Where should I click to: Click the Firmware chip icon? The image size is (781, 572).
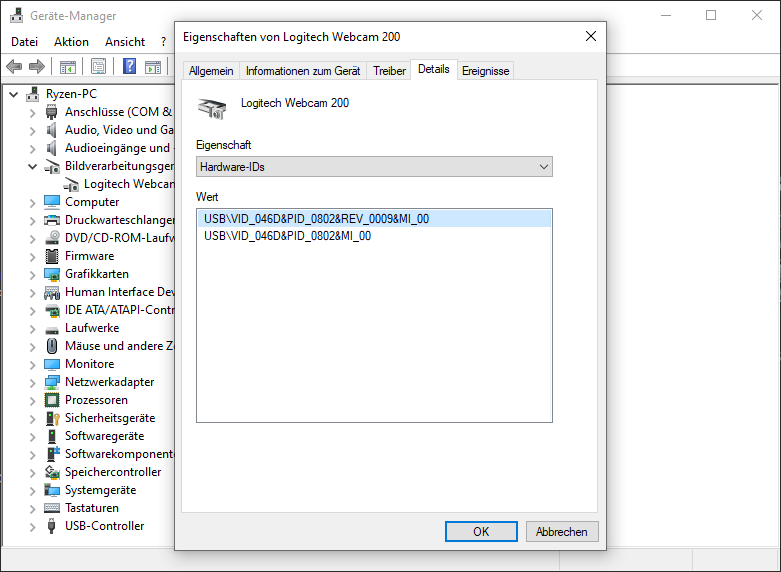(x=52, y=256)
